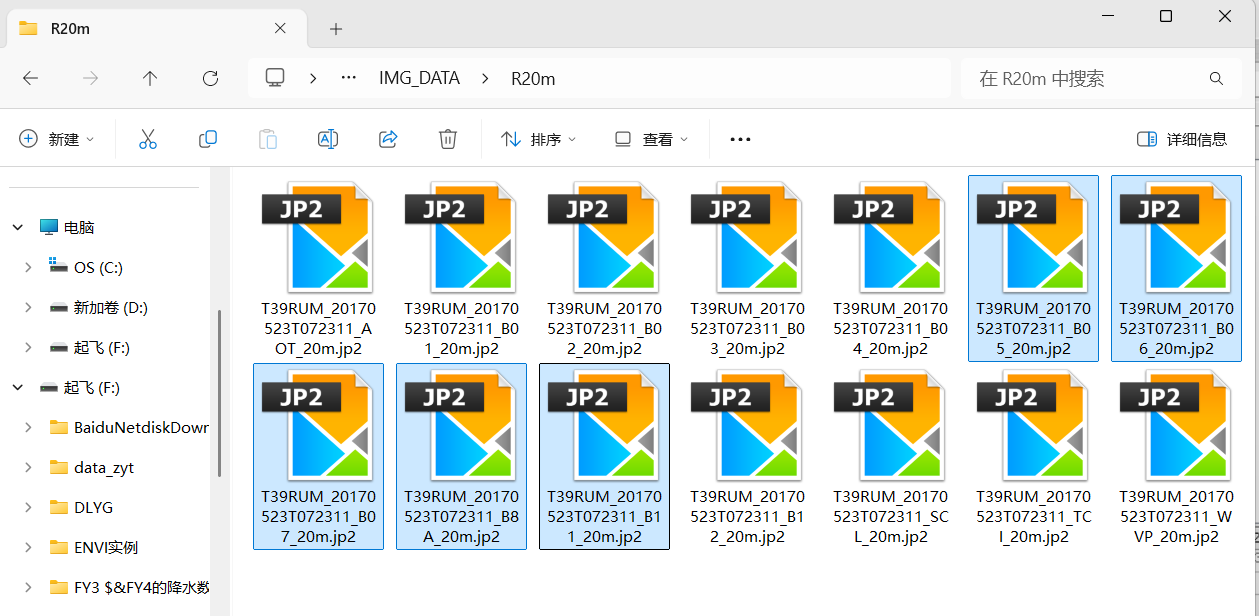Image resolution: width=1259 pixels, height=616 pixels.
Task: Click the Paste clipboard icon
Action: click(x=268, y=140)
